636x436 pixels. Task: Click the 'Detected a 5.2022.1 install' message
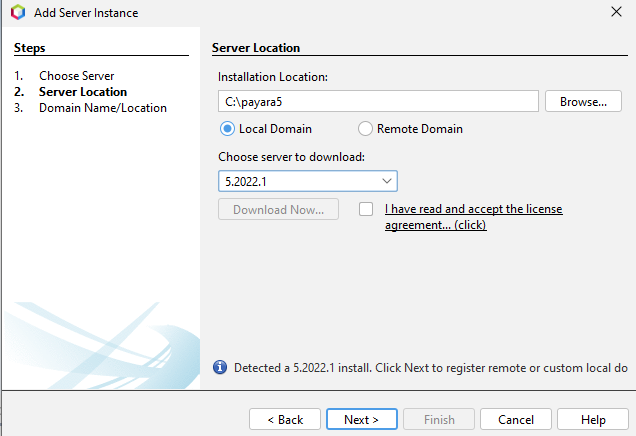[x=431, y=368]
